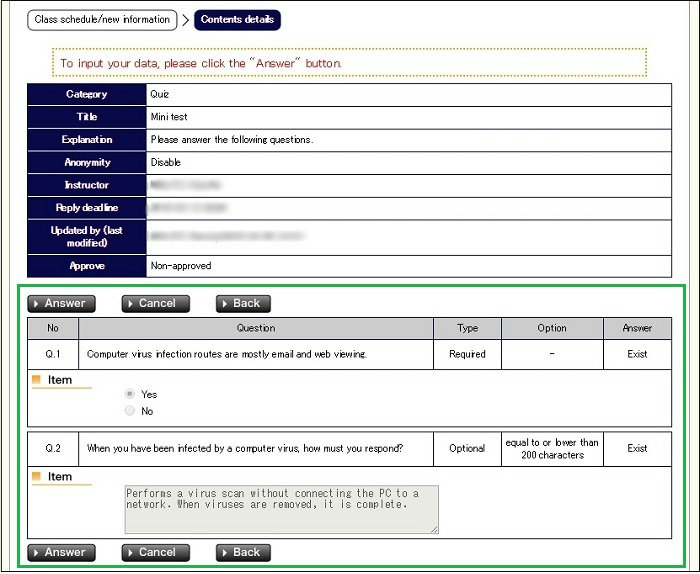Click orange Item marker under Q.1
This screenshot has height=574, width=700.
(x=37, y=380)
